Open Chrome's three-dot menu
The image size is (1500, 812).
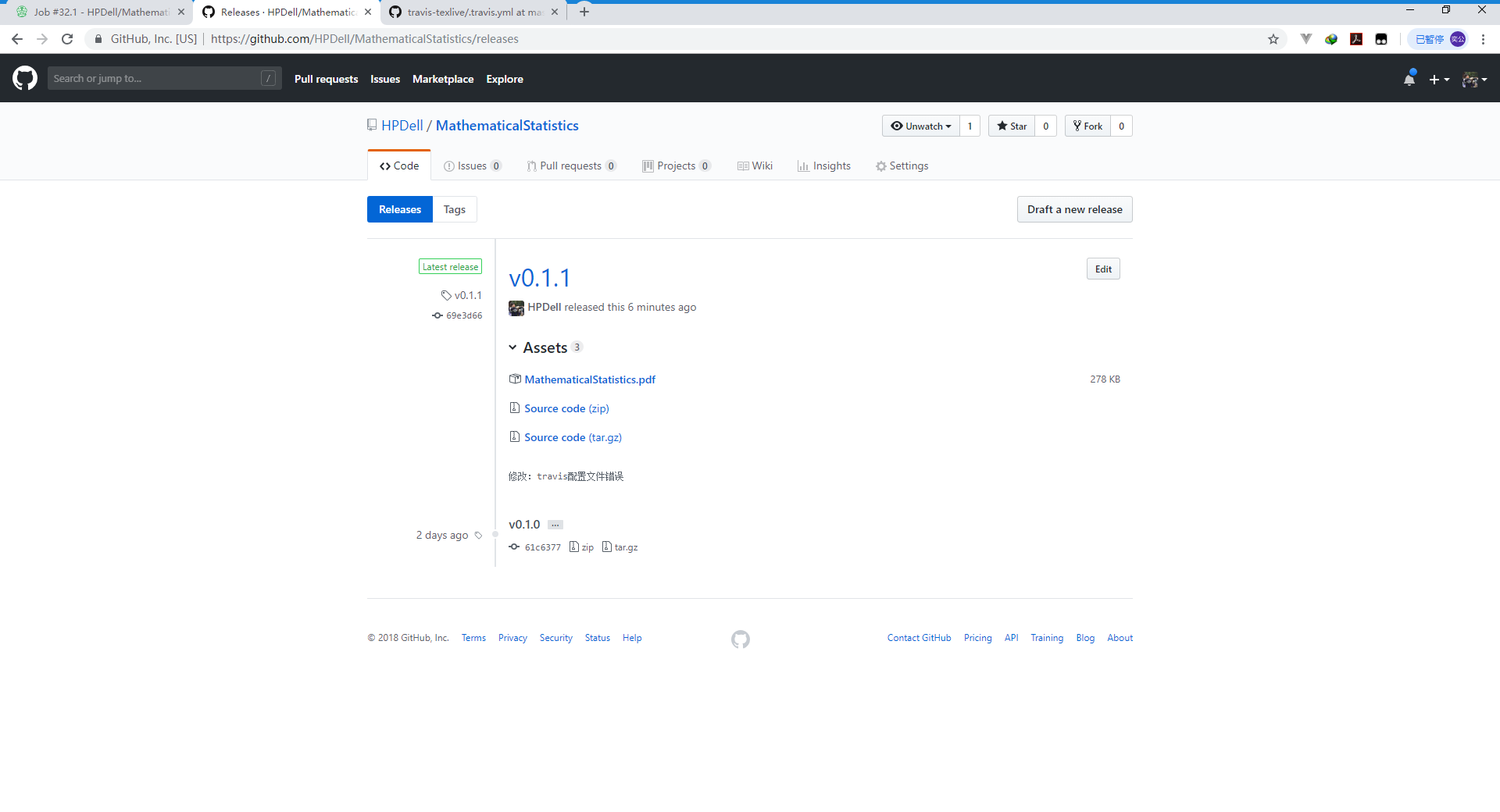pyautogui.click(x=1483, y=39)
